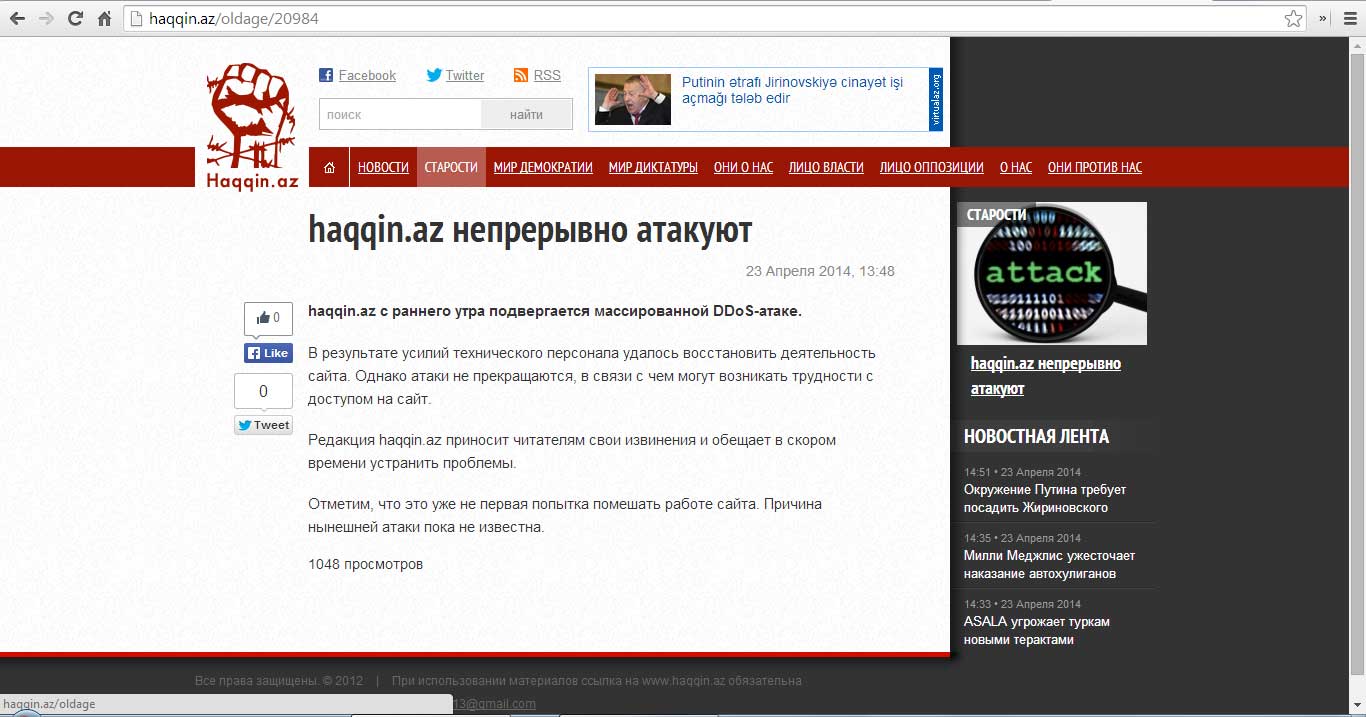This screenshot has height=717, width=1366.
Task: Focus the поиск search field
Action: click(x=400, y=115)
